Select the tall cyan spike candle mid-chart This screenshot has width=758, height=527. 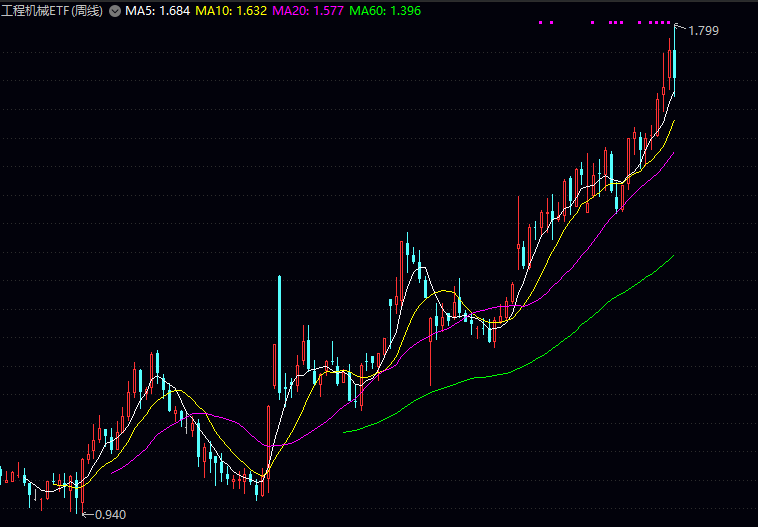click(279, 330)
